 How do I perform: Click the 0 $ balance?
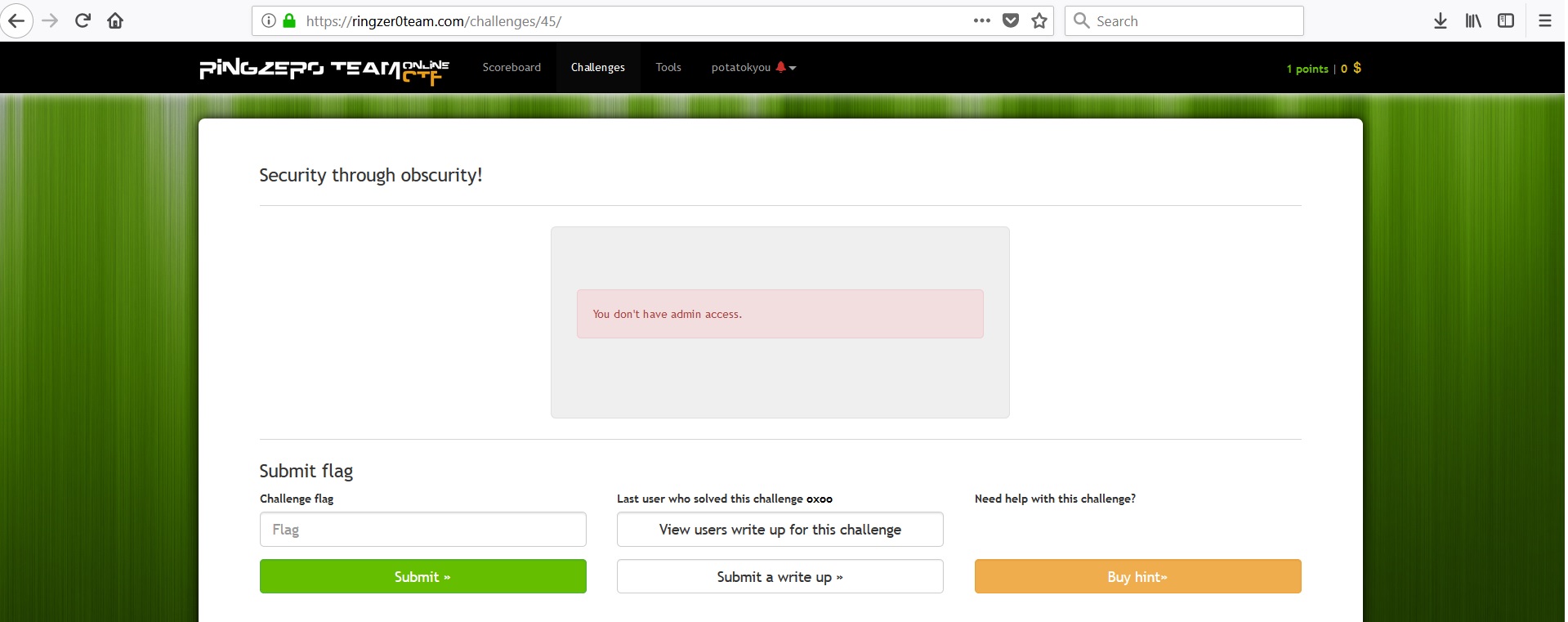(x=1351, y=68)
